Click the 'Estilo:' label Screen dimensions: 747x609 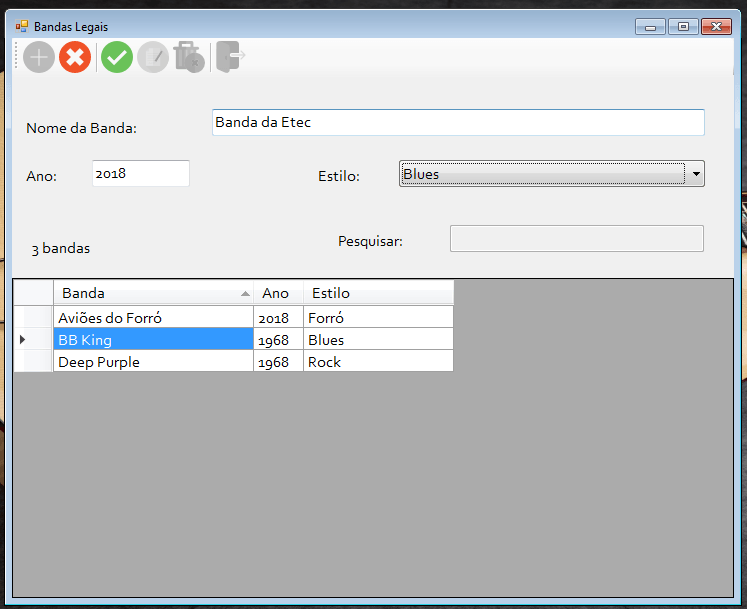pos(339,176)
